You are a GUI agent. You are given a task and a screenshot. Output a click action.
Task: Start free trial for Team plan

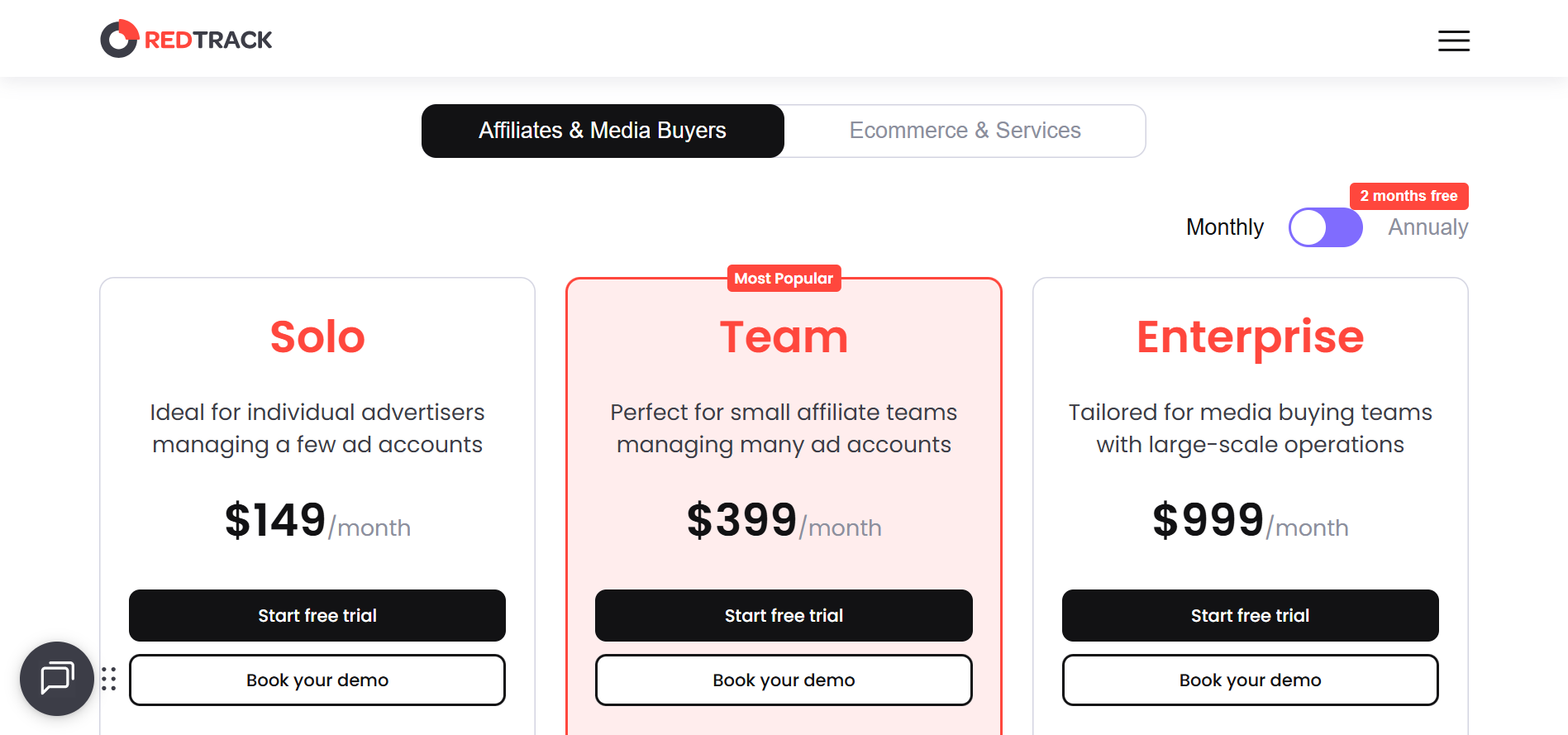point(784,615)
